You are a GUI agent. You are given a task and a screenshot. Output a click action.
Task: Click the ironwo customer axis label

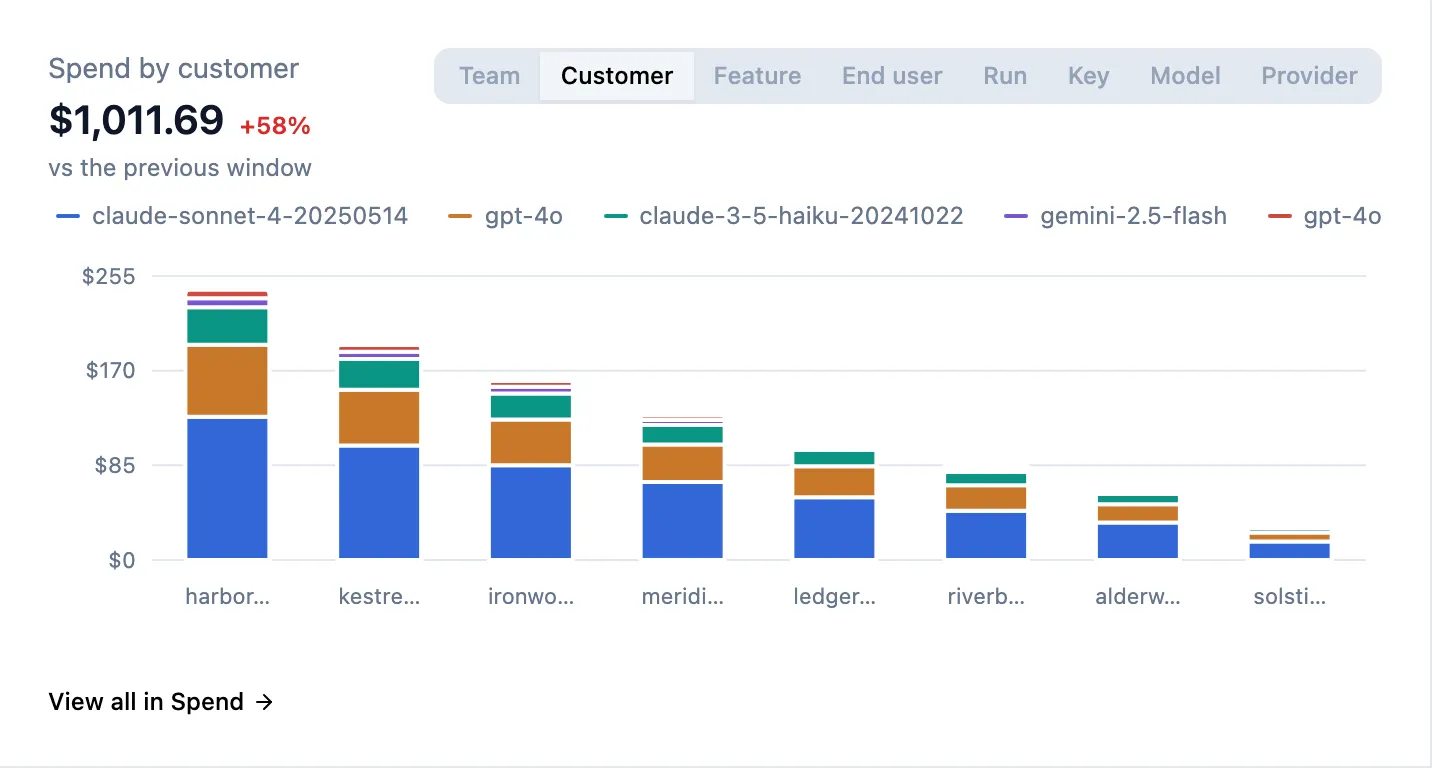coord(531,598)
